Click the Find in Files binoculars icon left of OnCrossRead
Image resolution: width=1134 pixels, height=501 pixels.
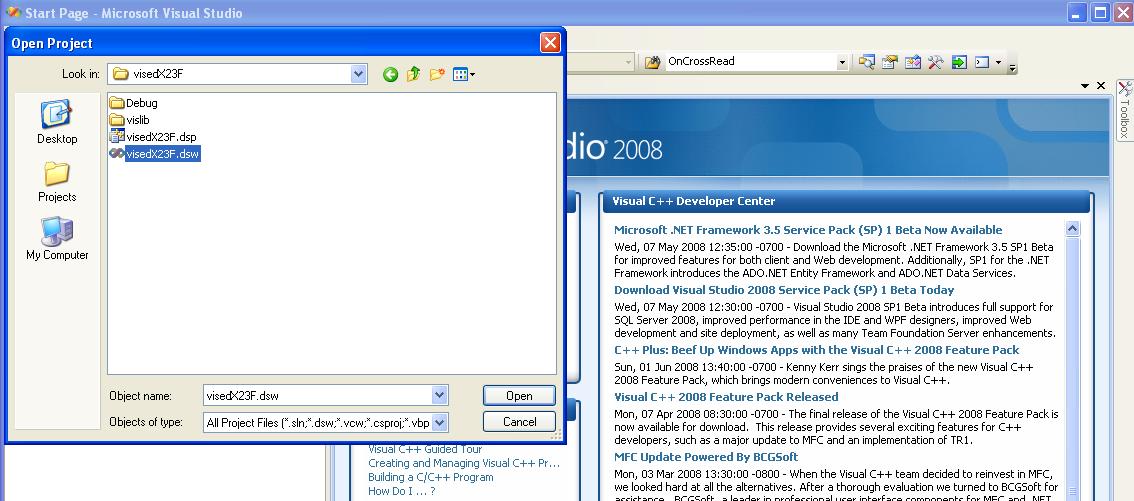[652, 62]
